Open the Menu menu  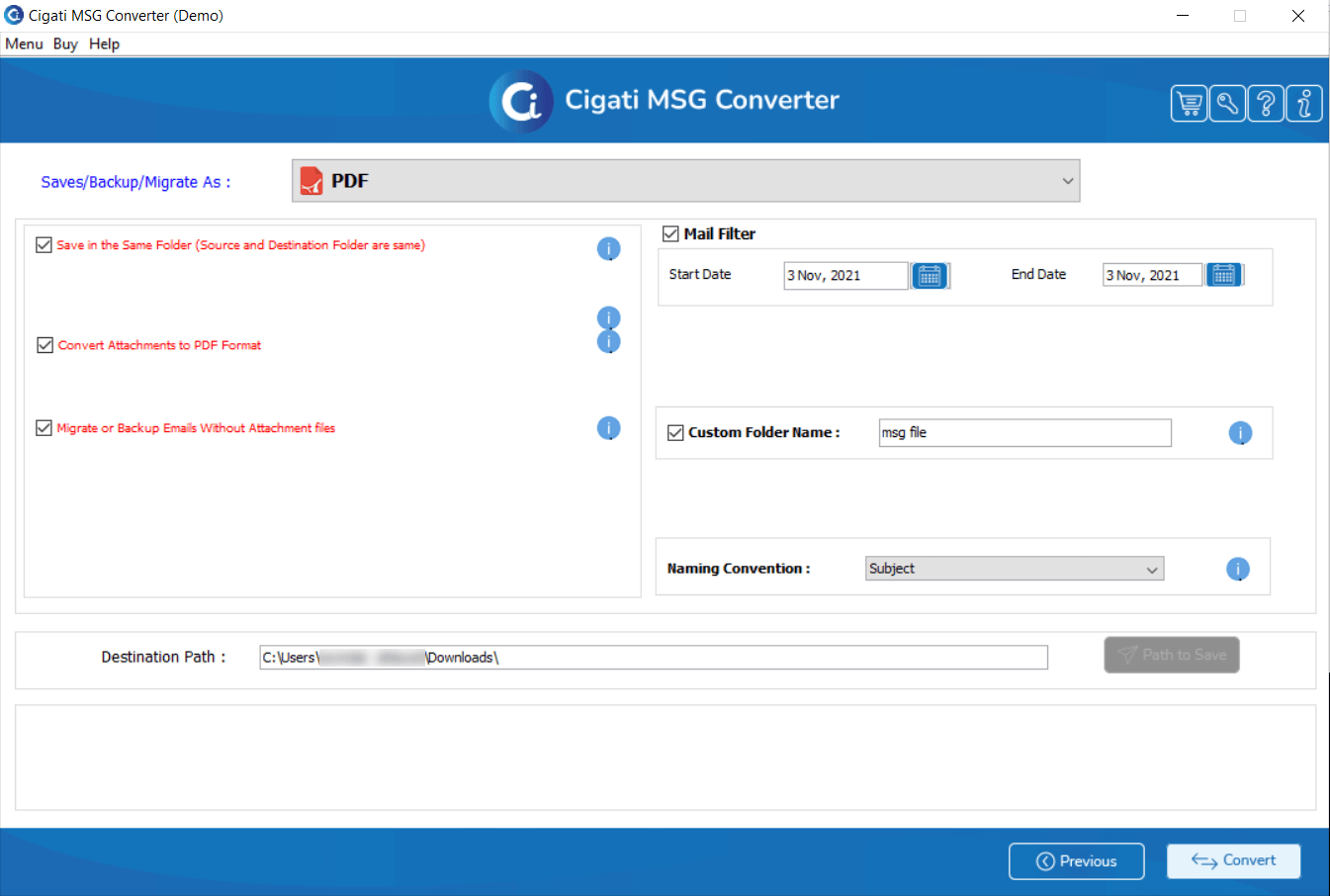(24, 44)
